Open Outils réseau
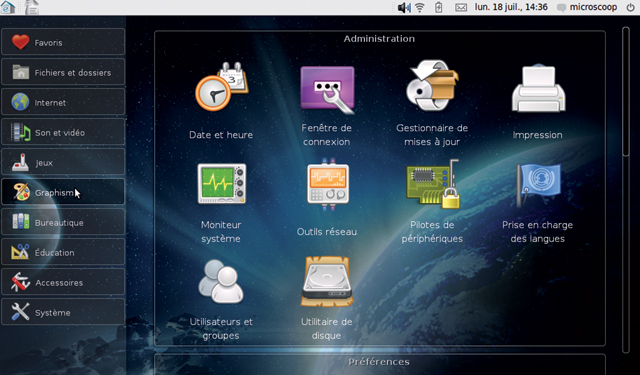Screen dimensions: 640x375 [x=327, y=198]
